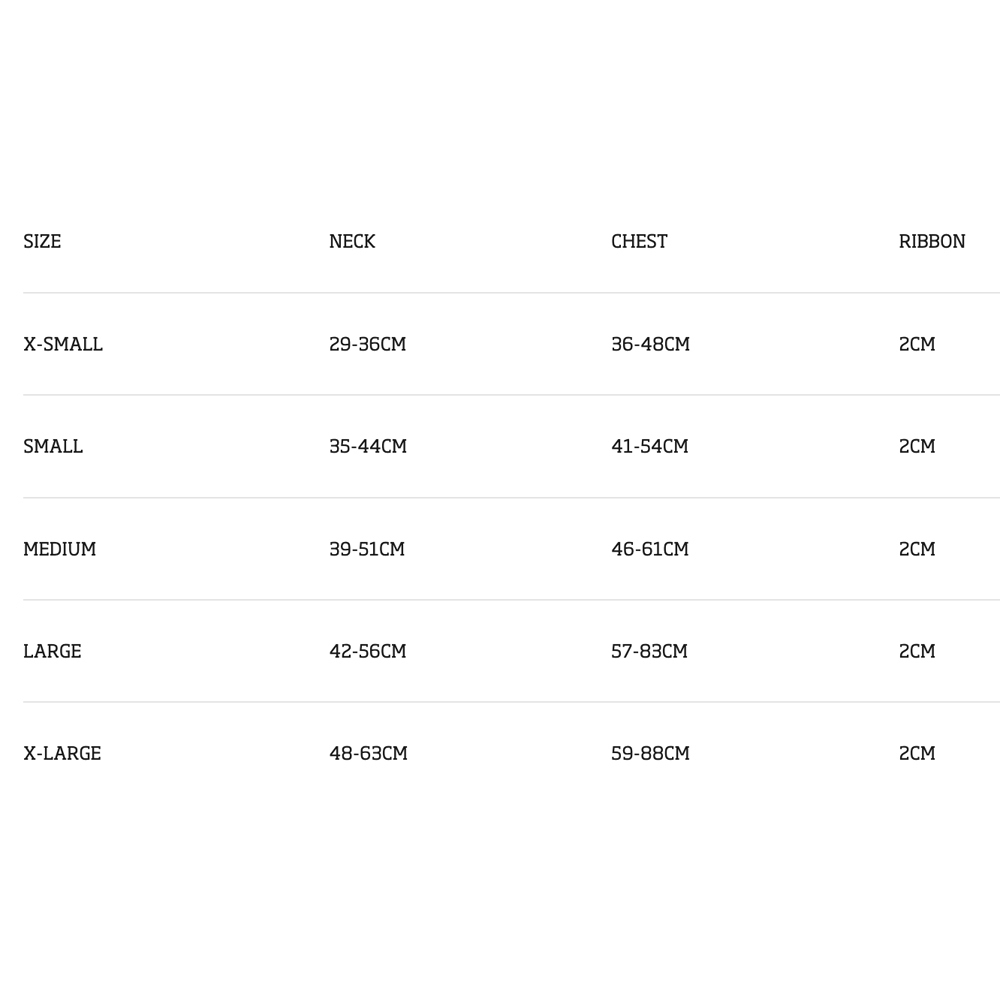The image size is (1000, 1000).
Task: Select the LARGE size label
Action: (52, 651)
